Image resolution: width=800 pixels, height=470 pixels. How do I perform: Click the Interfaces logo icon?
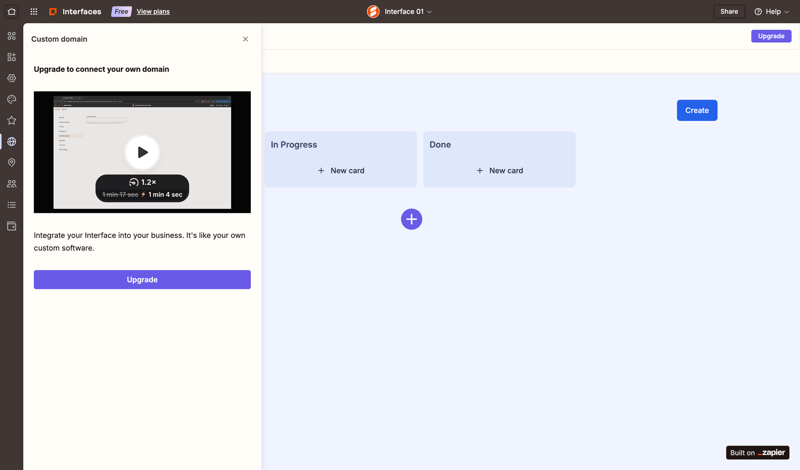(x=53, y=11)
